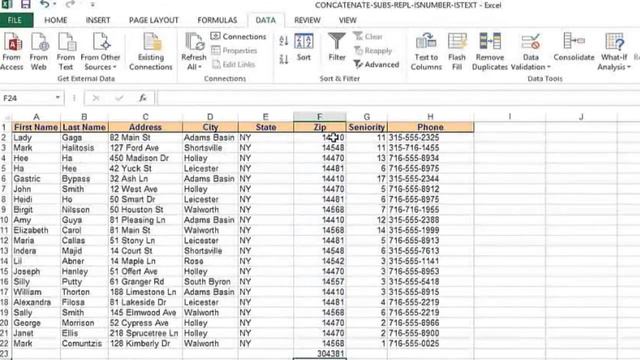Select the DATA tab

(x=265, y=20)
